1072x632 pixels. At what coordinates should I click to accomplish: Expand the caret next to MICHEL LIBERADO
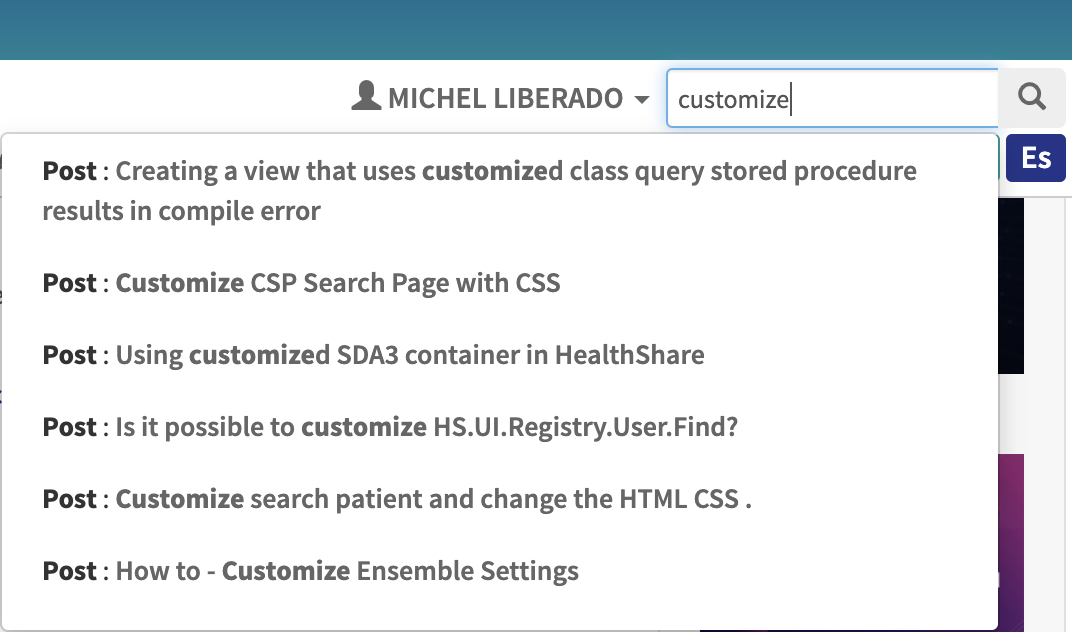[x=641, y=100]
